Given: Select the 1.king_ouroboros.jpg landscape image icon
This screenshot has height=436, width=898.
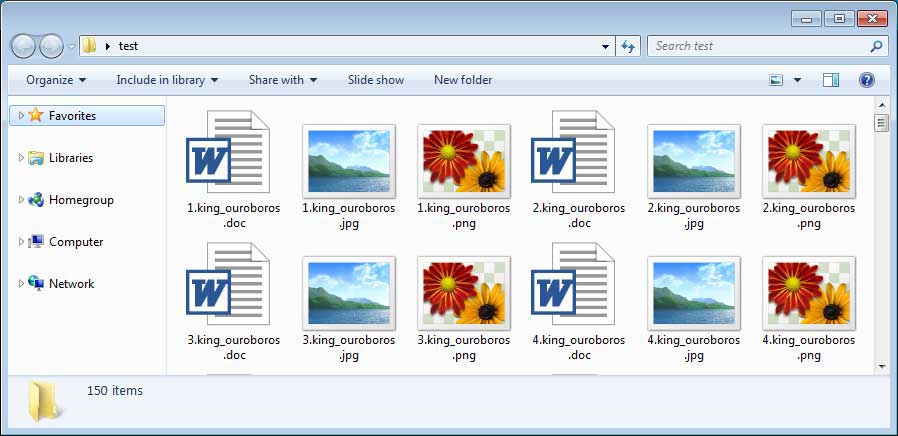Looking at the screenshot, I should pos(349,161).
